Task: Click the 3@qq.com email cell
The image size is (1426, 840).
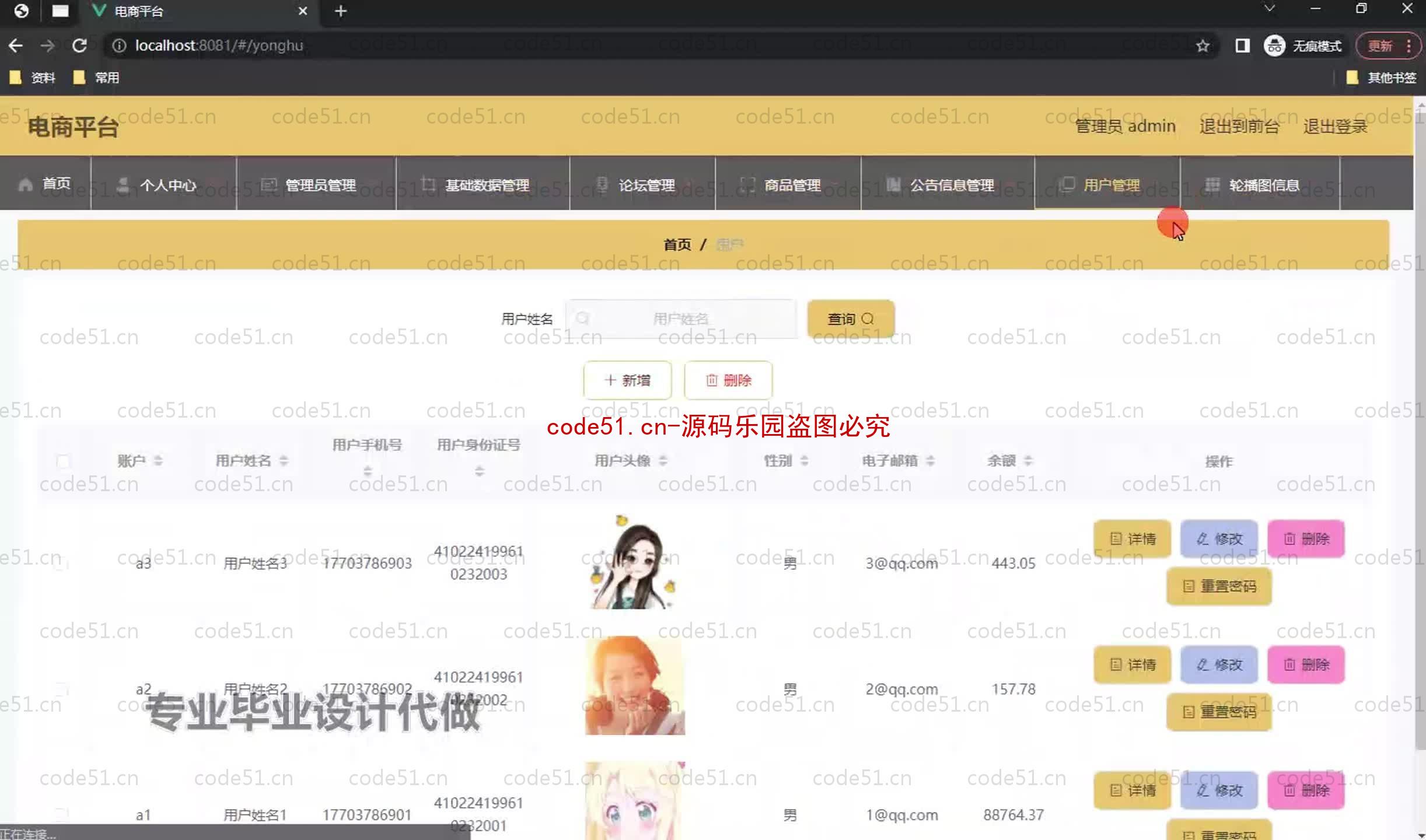Action: pos(901,563)
